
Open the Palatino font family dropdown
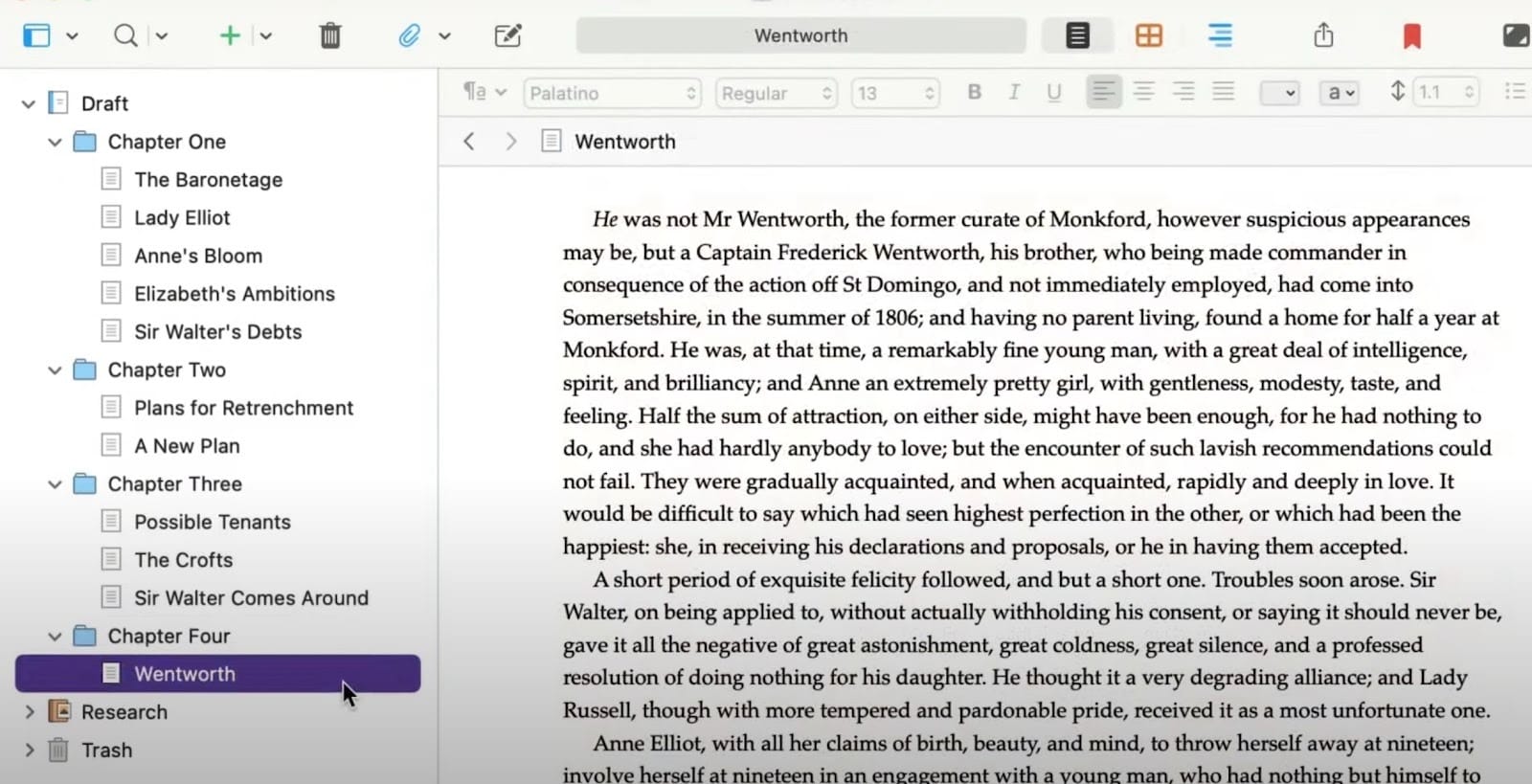tap(613, 93)
